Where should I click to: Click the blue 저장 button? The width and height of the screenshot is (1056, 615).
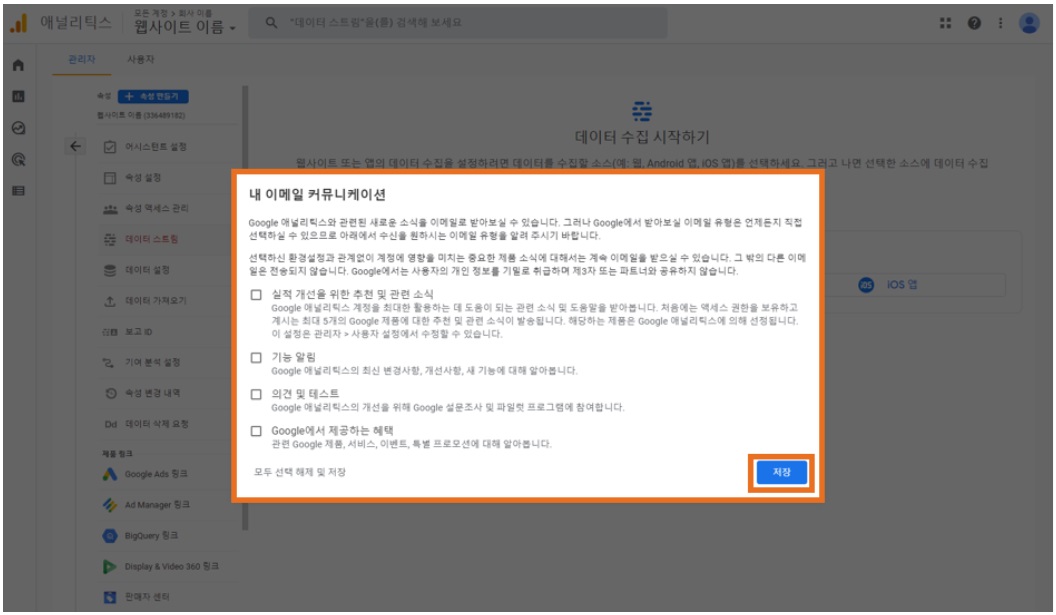click(781, 472)
